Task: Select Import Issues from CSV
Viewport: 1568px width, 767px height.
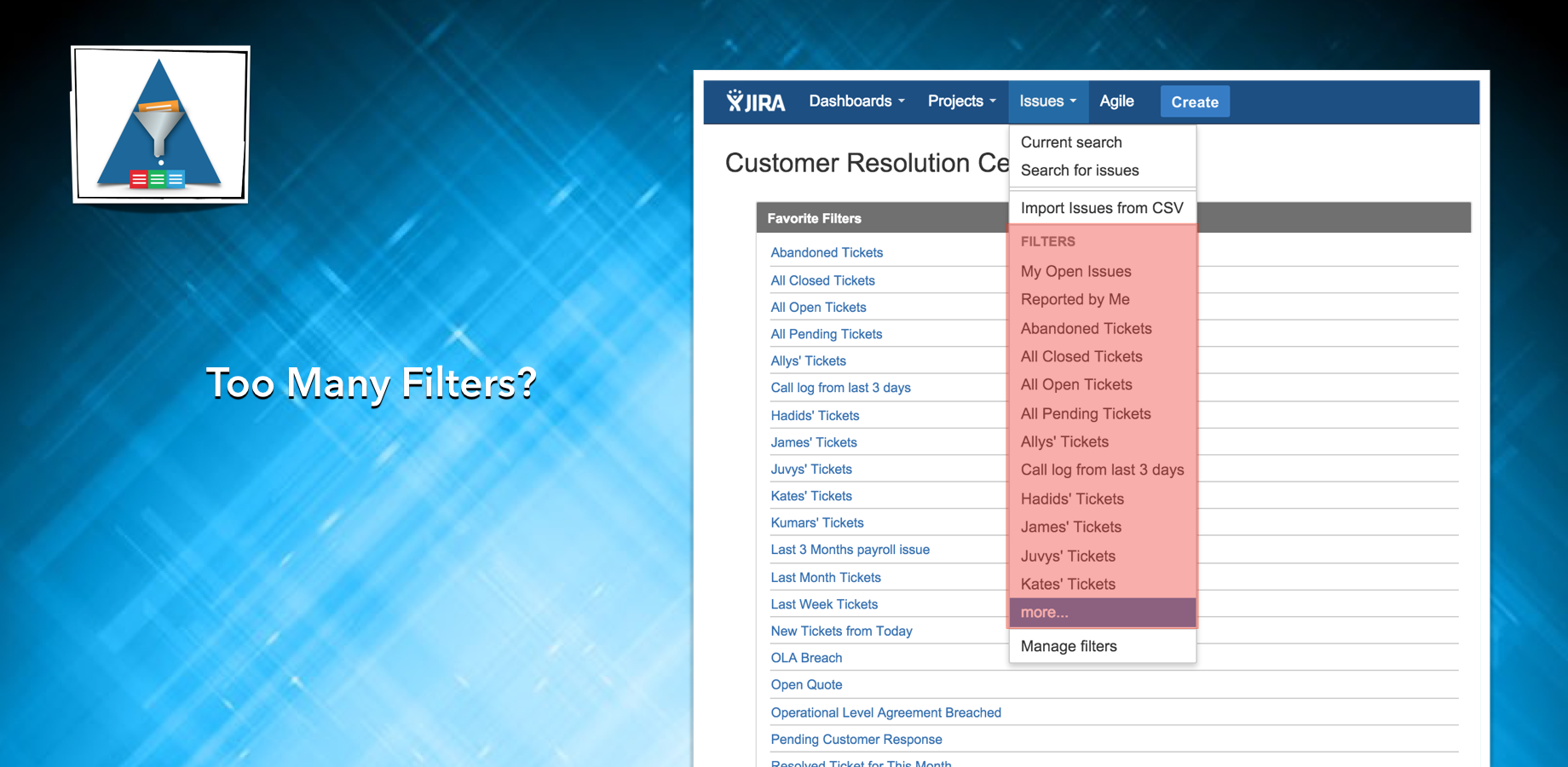Action: (1103, 208)
